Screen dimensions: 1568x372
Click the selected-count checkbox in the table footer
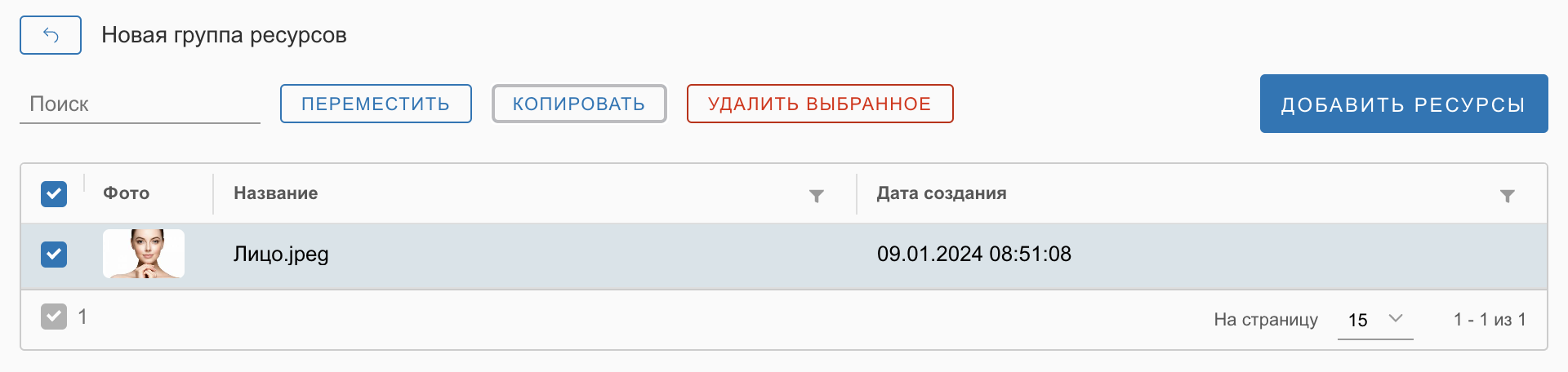(x=54, y=317)
